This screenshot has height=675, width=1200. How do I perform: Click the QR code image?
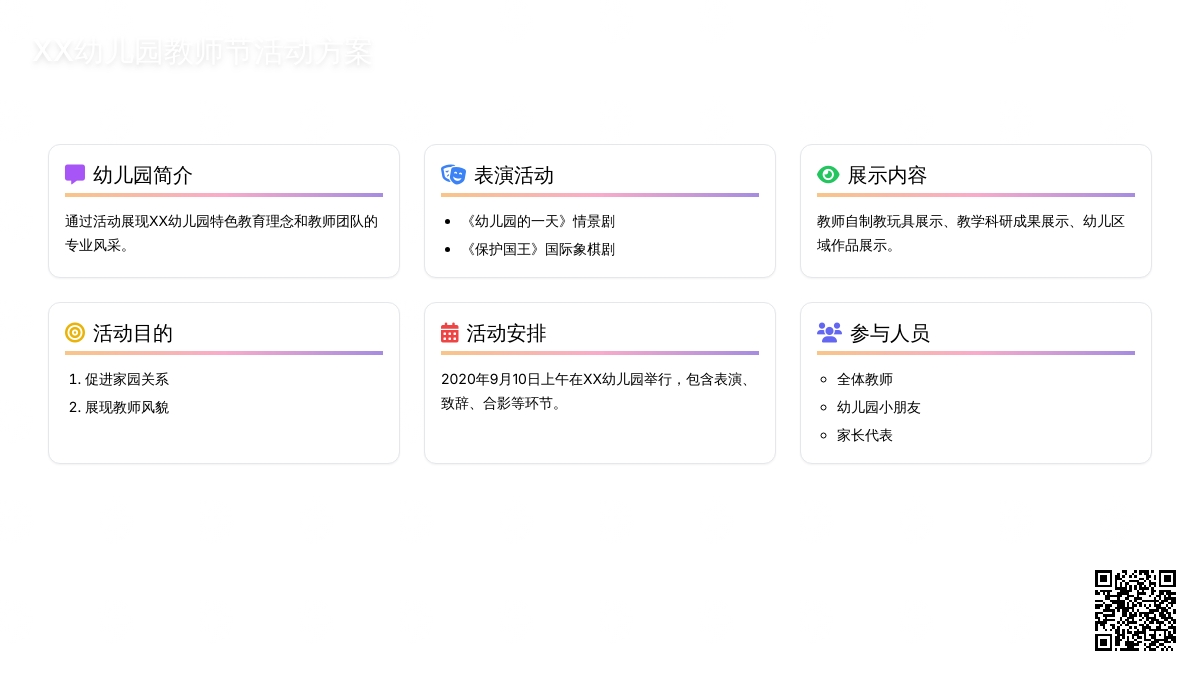1135,610
